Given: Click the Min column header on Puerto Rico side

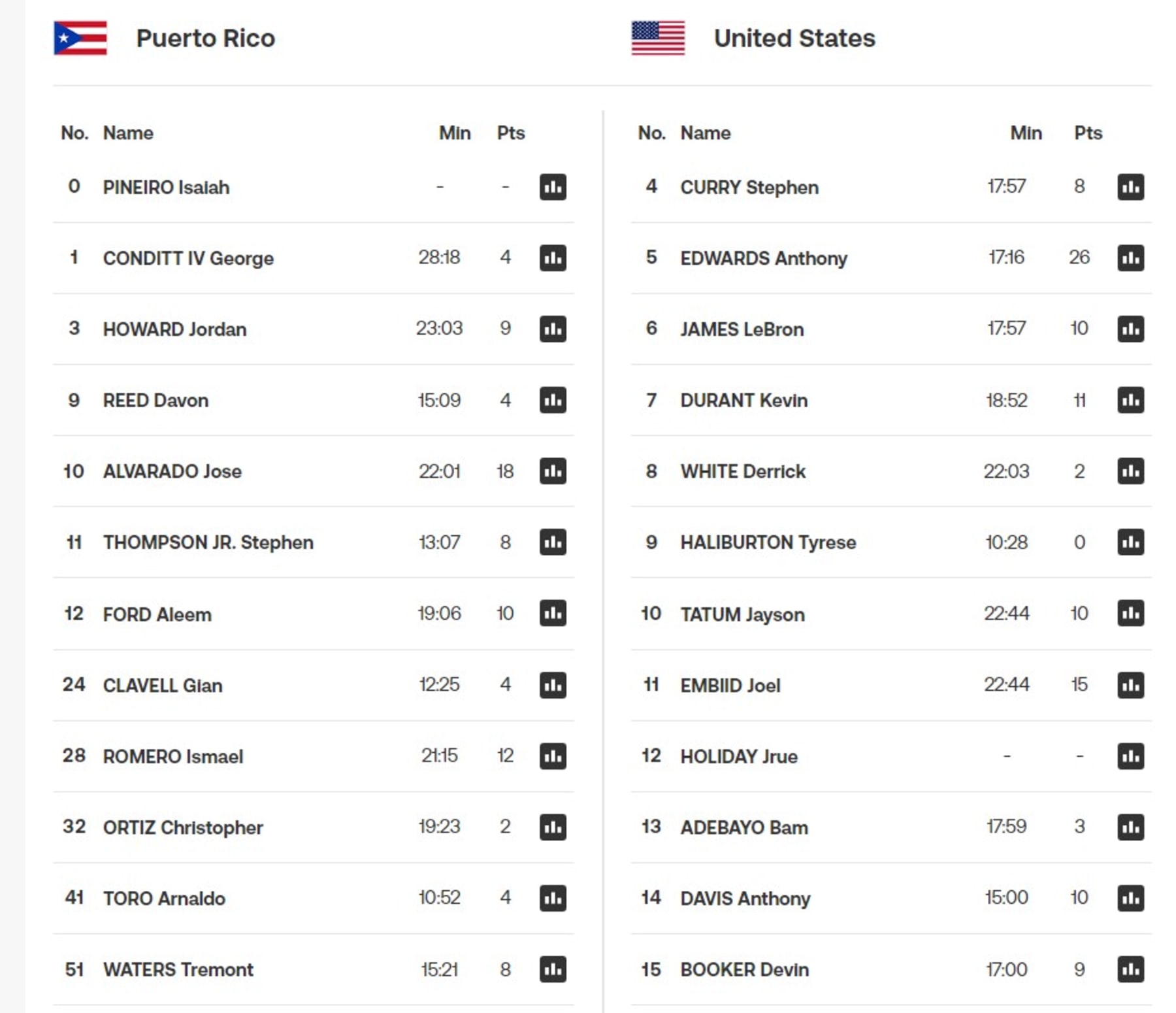Looking at the screenshot, I should click(455, 132).
